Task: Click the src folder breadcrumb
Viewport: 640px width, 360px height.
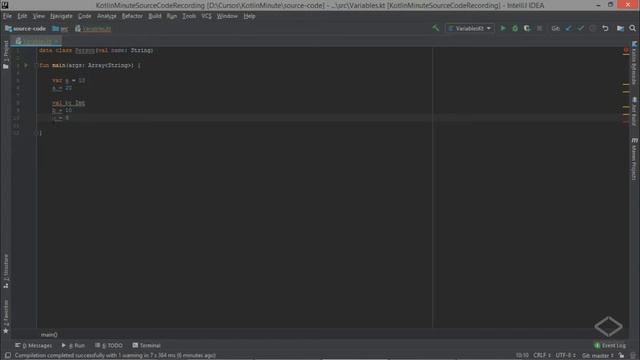Action: click(60, 29)
